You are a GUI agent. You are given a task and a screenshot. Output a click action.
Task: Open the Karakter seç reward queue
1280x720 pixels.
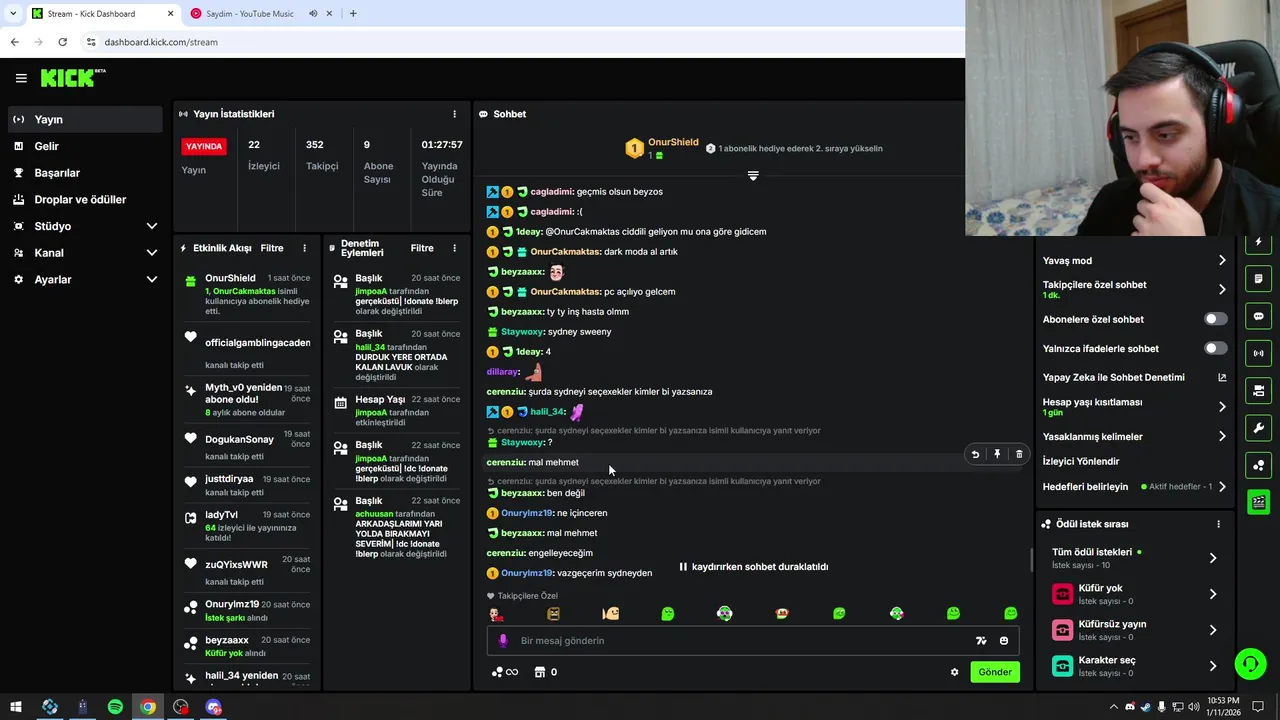pos(1134,666)
